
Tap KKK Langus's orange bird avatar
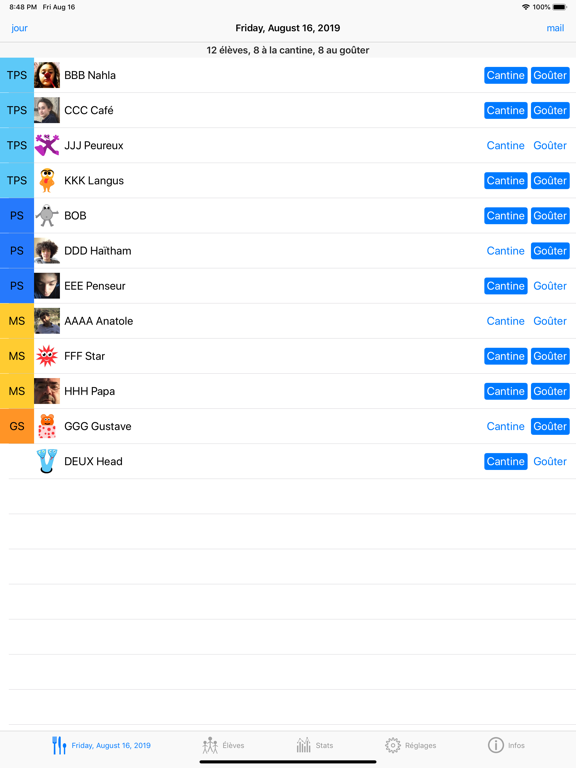coord(47,181)
